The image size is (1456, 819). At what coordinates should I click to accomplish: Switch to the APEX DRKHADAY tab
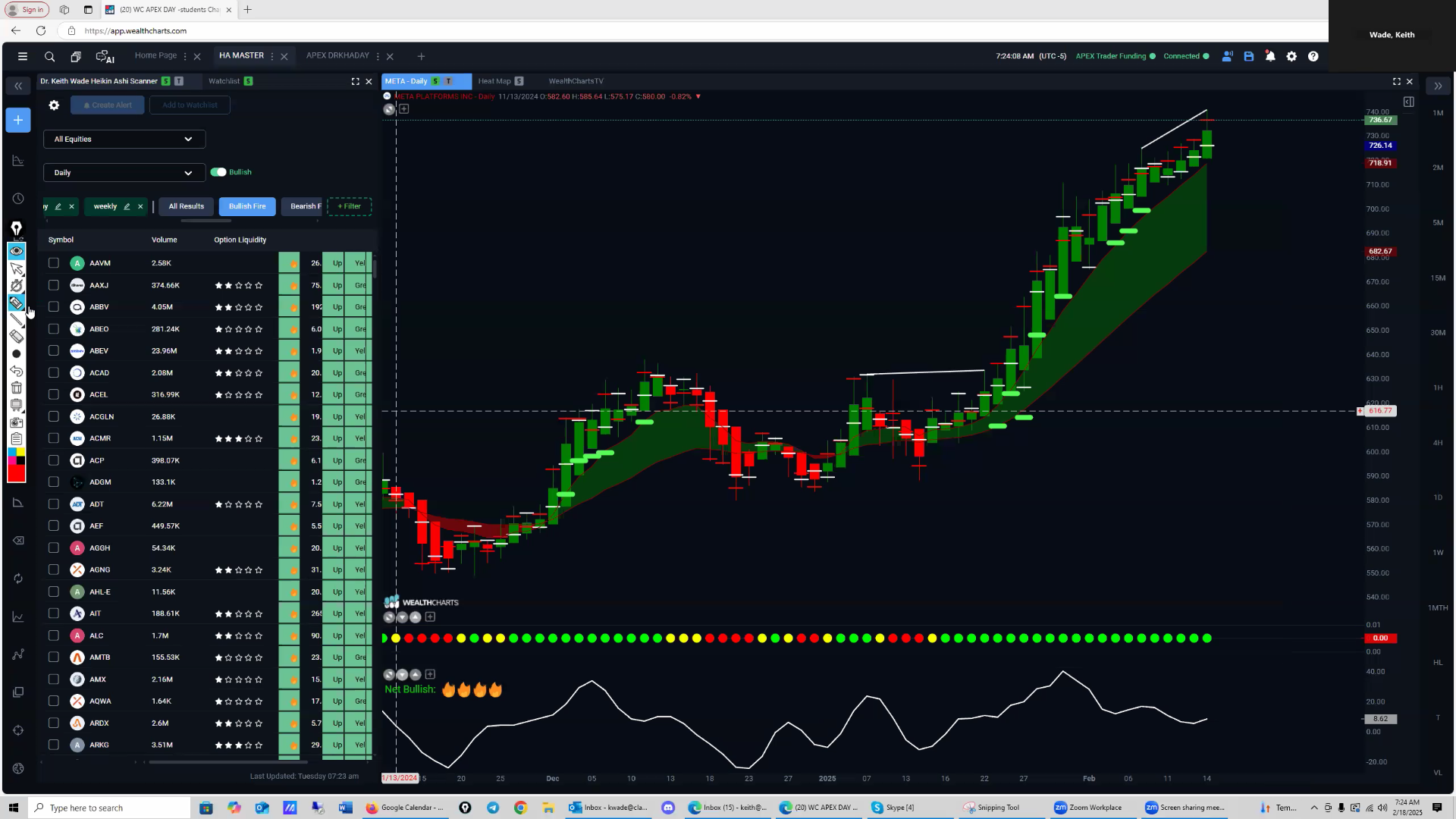337,55
